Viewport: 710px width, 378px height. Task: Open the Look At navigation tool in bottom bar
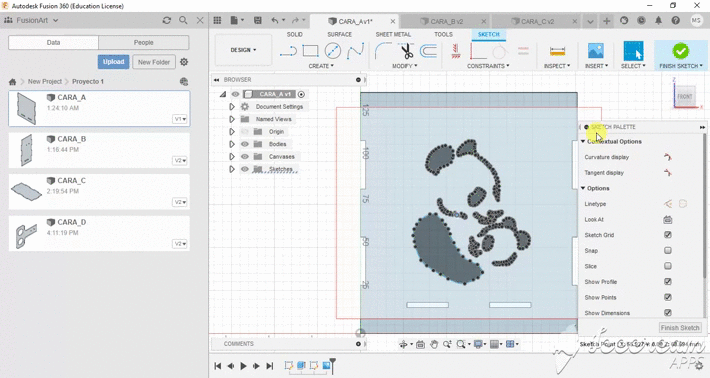tap(420, 345)
